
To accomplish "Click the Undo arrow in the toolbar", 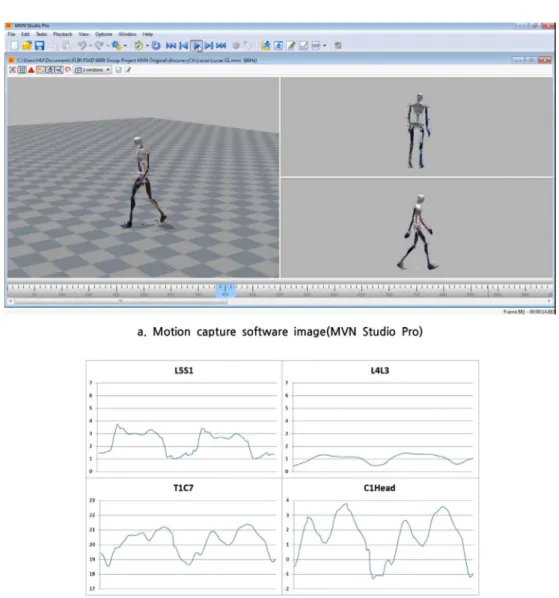I will [82, 46].
